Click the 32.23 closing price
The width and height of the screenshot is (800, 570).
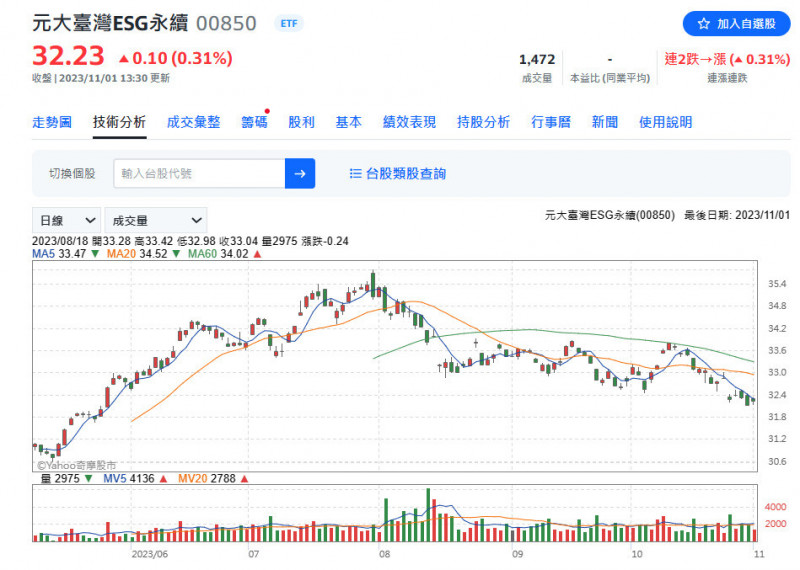68,56
